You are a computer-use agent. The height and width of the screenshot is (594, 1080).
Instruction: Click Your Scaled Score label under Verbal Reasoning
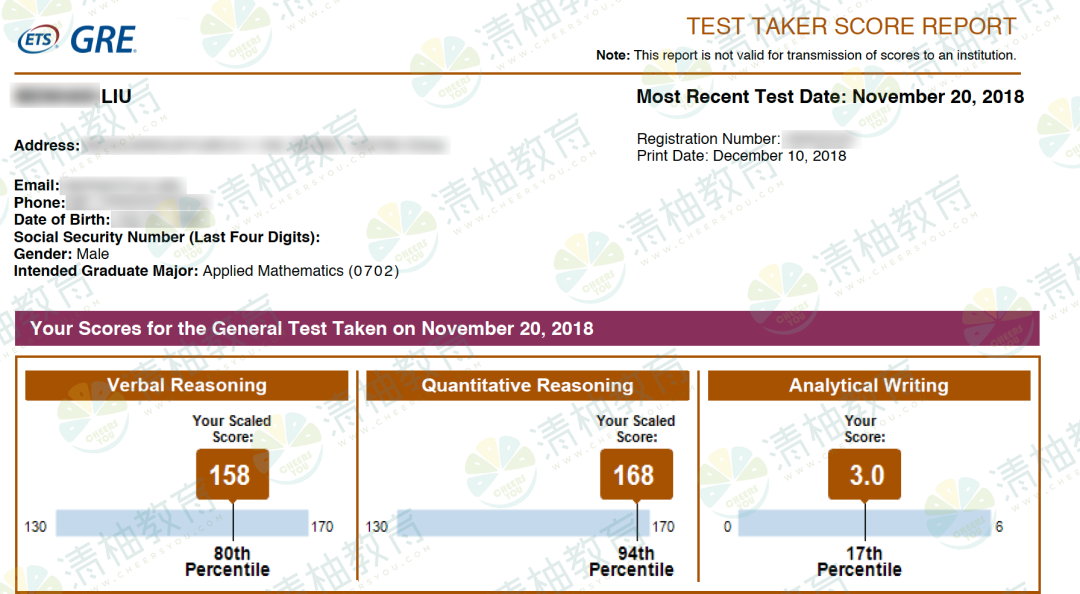click(x=232, y=429)
